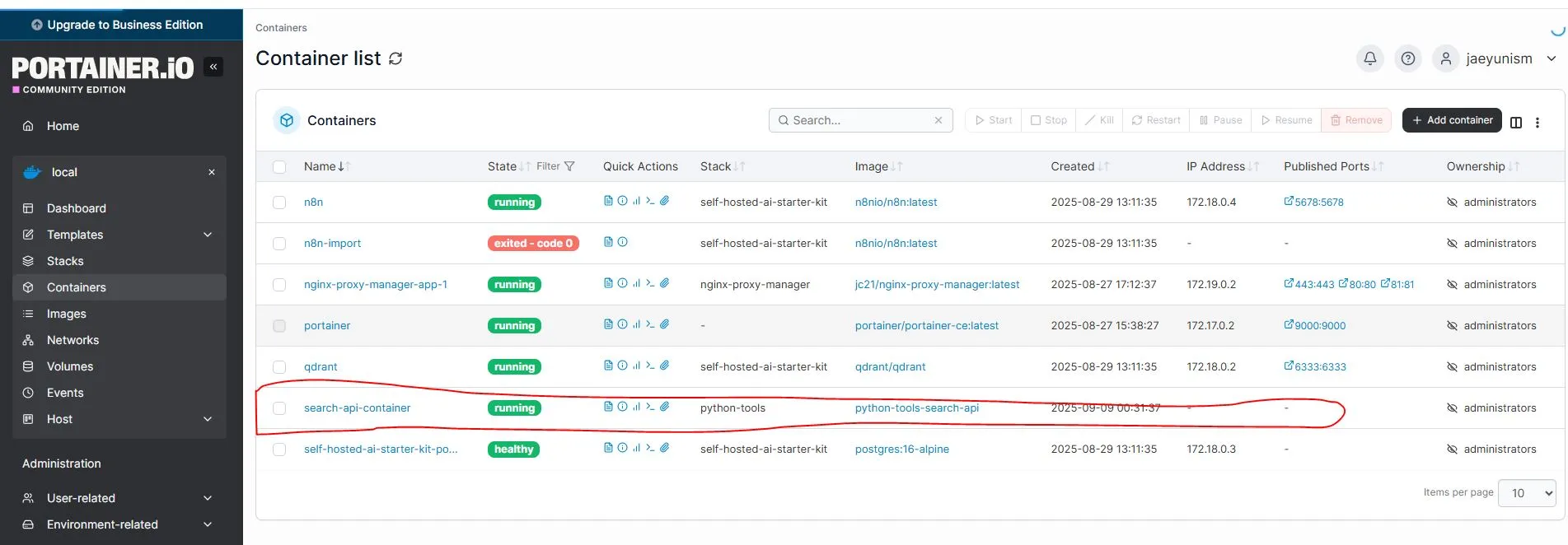Viewport: 1568px width, 545px height.
Task: Open exec console for the n8n container
Action: pyautogui.click(x=650, y=201)
